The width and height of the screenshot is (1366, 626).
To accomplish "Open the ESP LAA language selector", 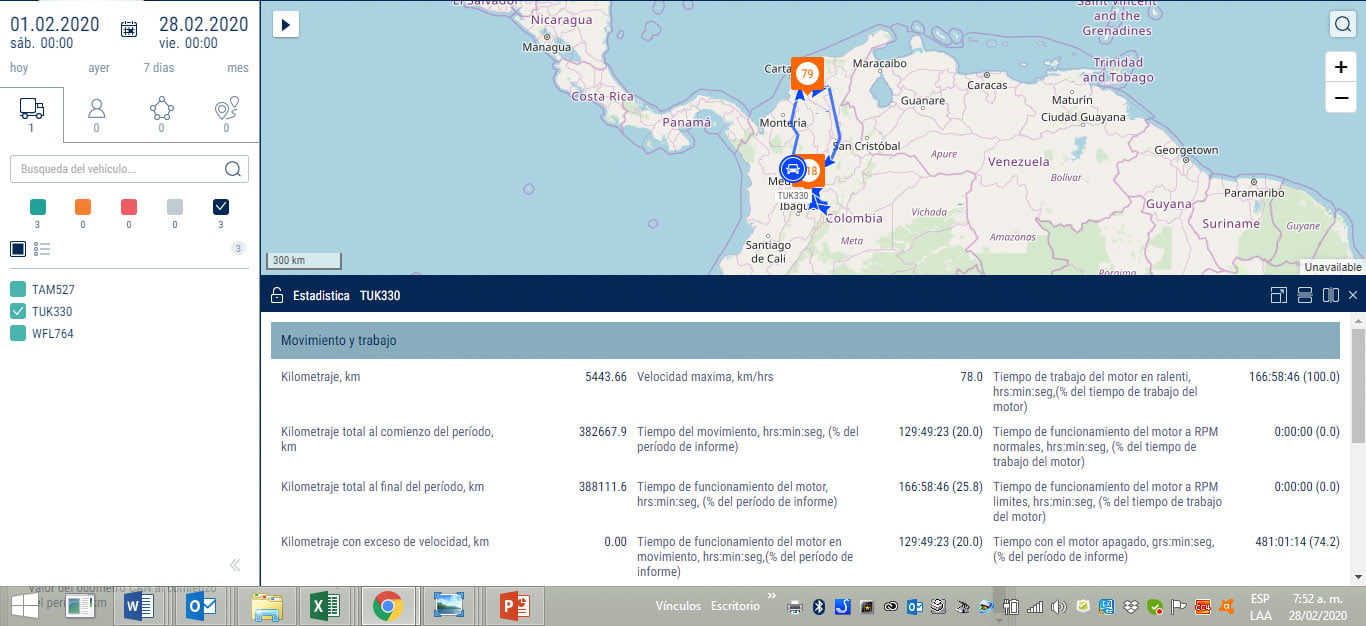I will (x=1260, y=606).
